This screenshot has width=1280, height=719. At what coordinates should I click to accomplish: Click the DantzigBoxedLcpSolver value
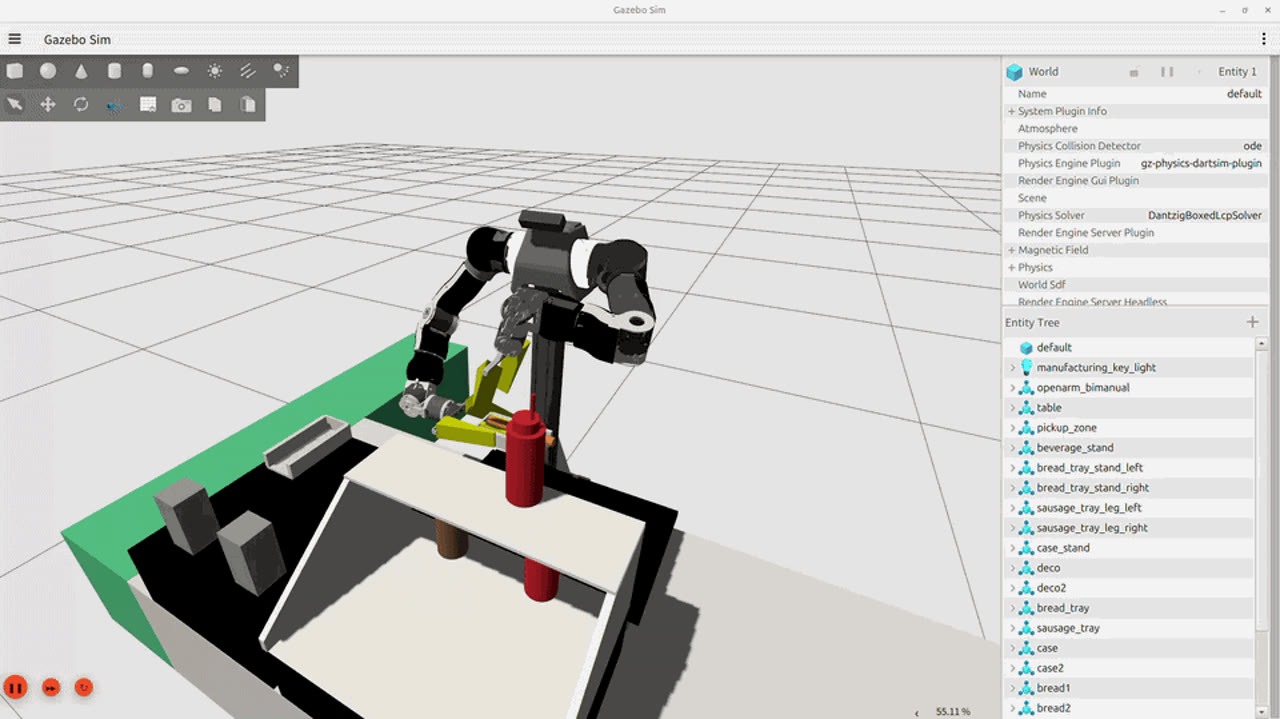coord(1205,215)
